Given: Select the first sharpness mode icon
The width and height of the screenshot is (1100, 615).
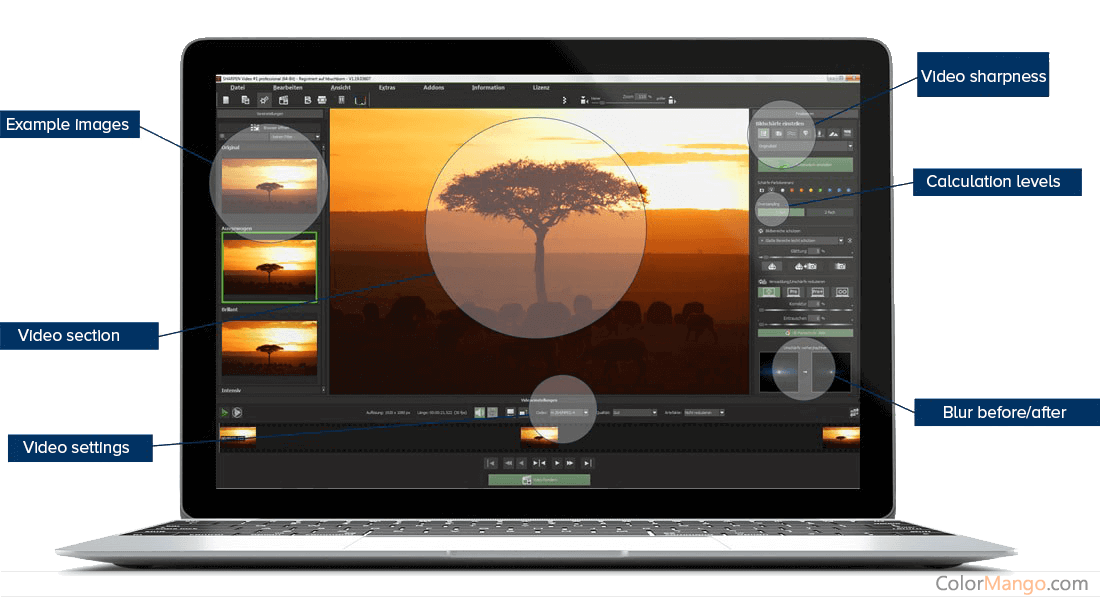Looking at the screenshot, I should [764, 133].
